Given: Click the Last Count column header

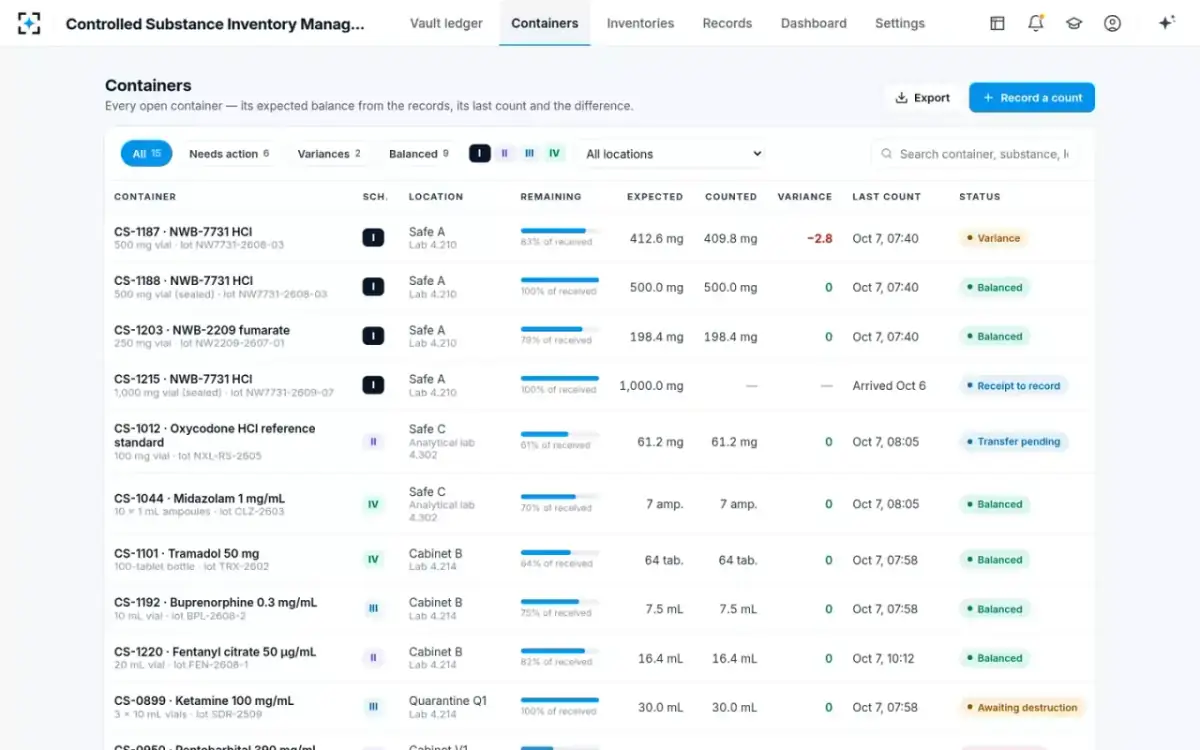Looking at the screenshot, I should click(x=886, y=197).
